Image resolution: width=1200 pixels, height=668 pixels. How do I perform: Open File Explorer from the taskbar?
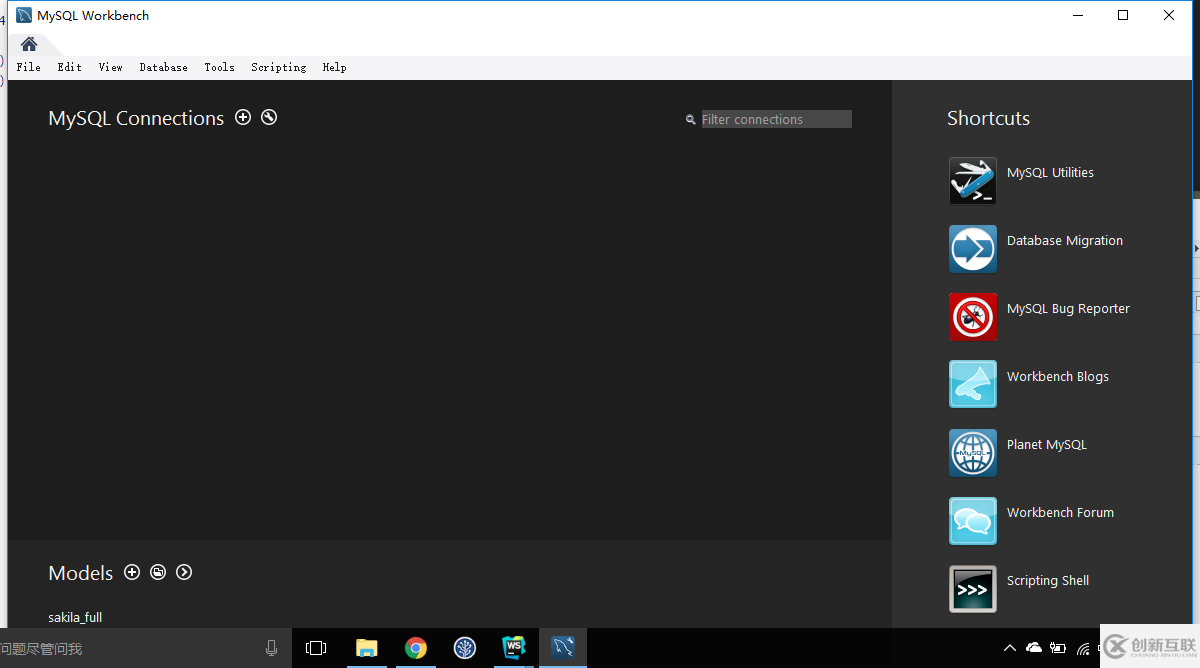pyautogui.click(x=366, y=648)
